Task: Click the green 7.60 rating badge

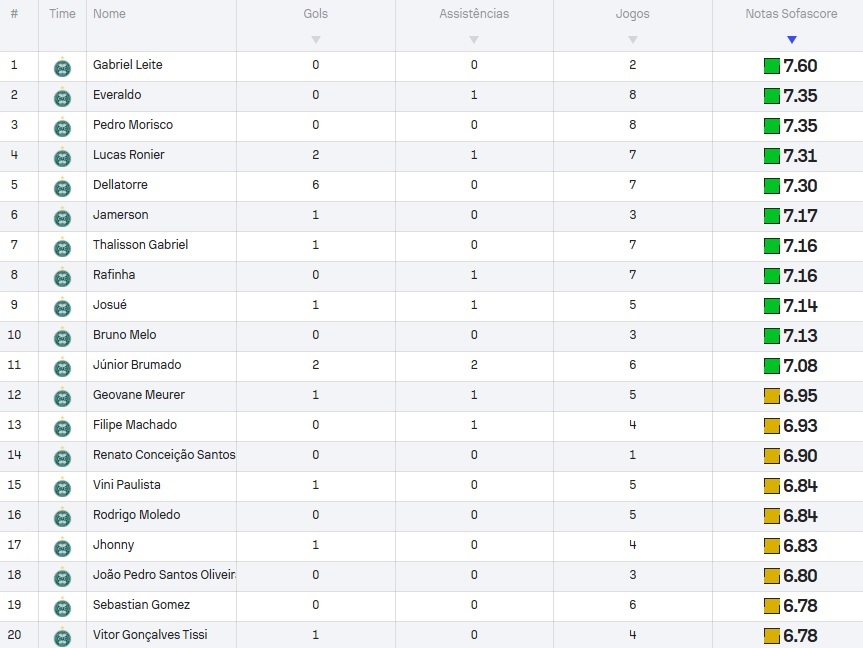Action: (x=790, y=66)
